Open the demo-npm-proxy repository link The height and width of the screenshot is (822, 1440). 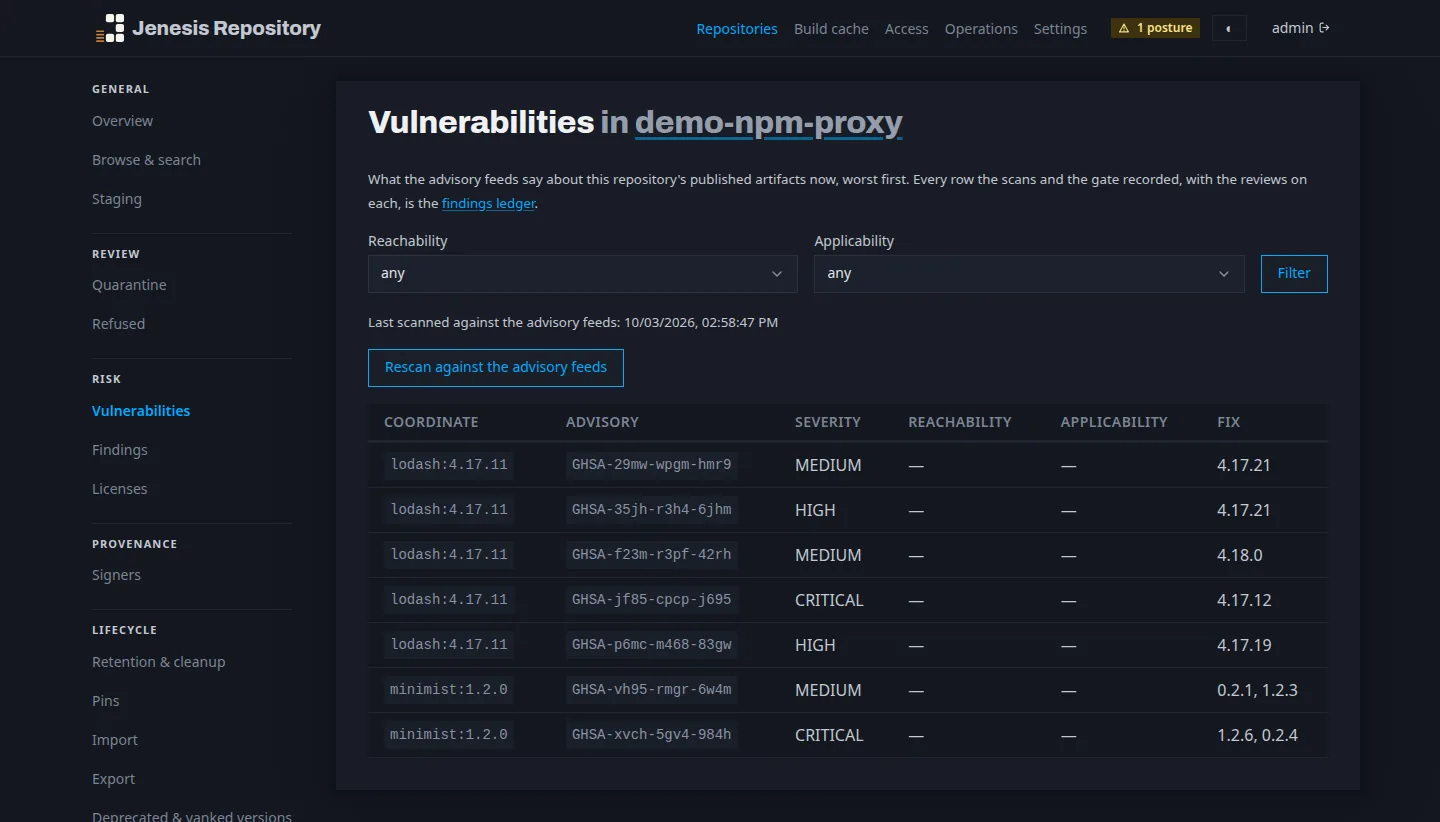(769, 122)
